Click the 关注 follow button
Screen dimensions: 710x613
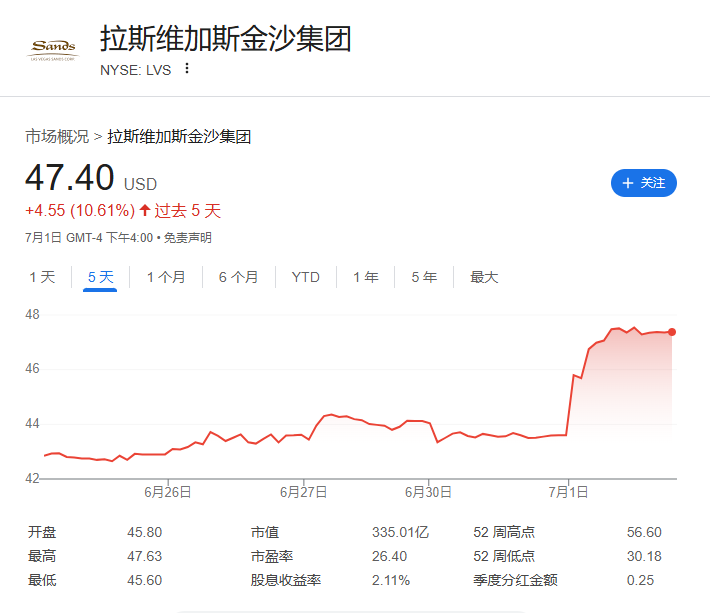(x=643, y=183)
